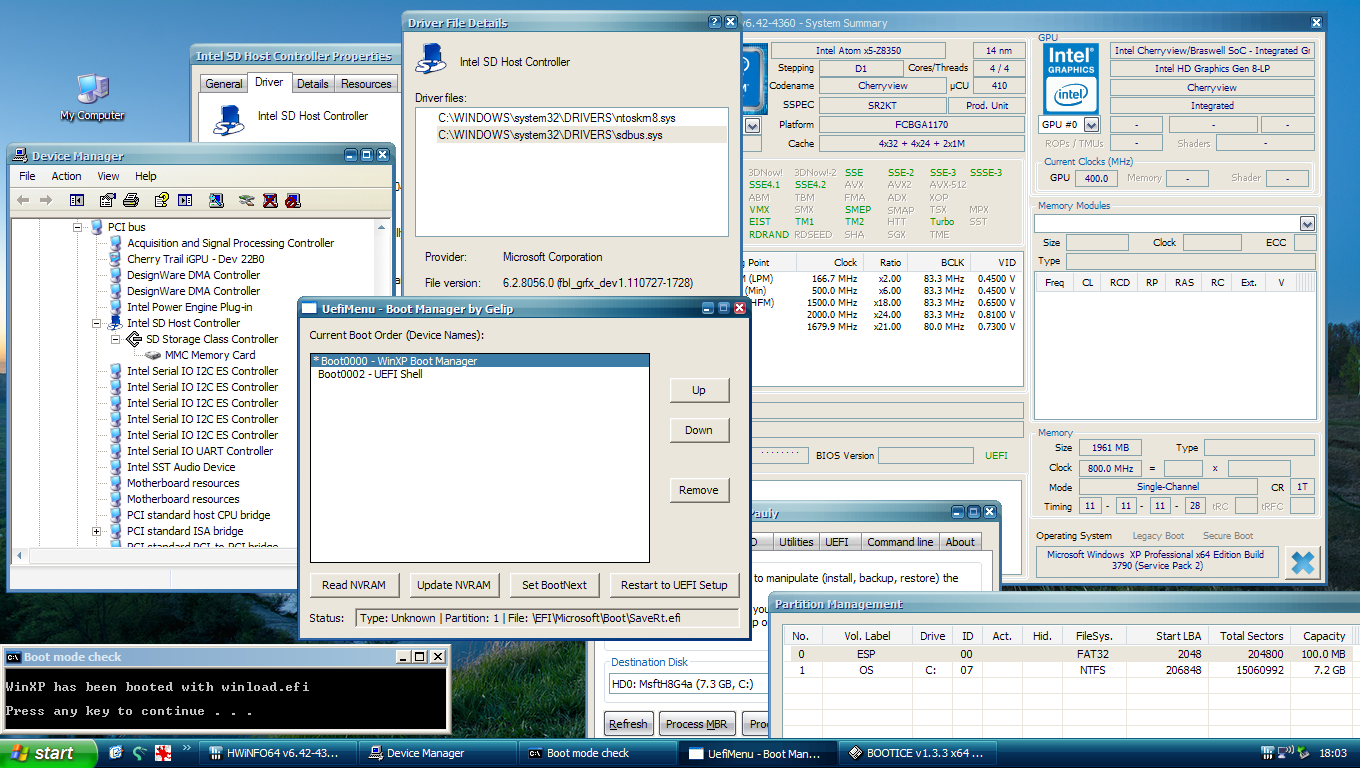
Task: Click the MMC Memory Card drive icon
Action: coord(153,355)
